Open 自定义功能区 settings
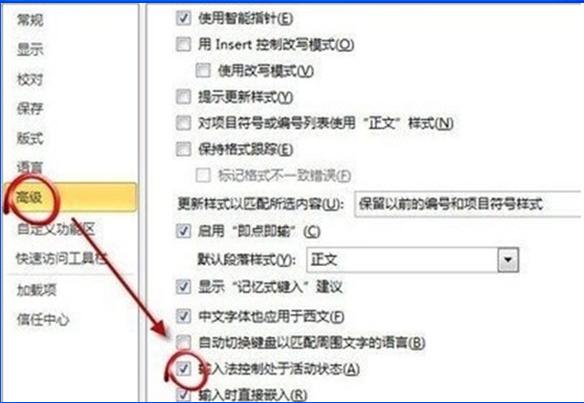Image resolution: width=584 pixels, height=403 pixels. [x=56, y=229]
